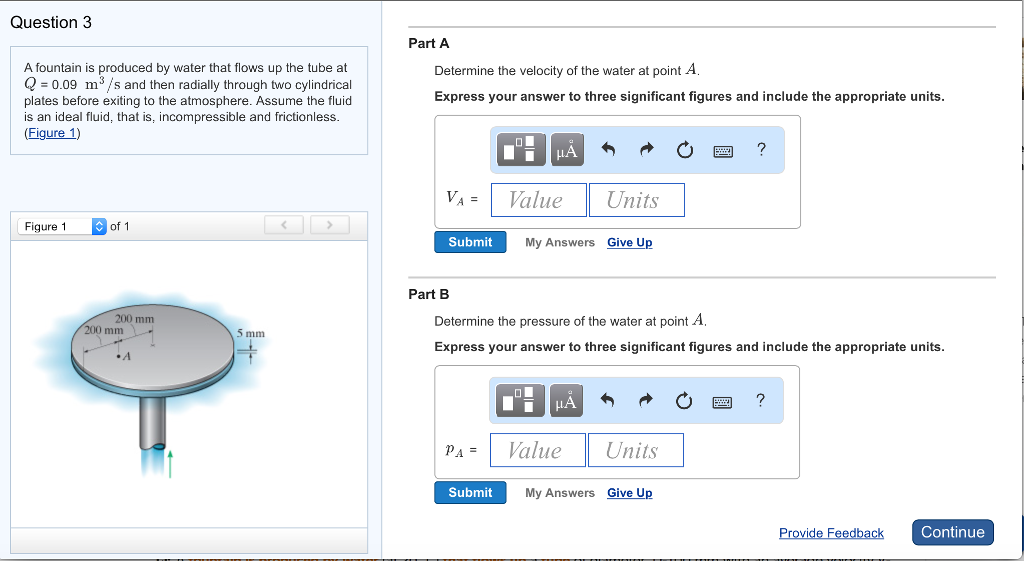Open the Figure 1 selector dropdown
The height and width of the screenshot is (561, 1024).
pyautogui.click(x=62, y=227)
